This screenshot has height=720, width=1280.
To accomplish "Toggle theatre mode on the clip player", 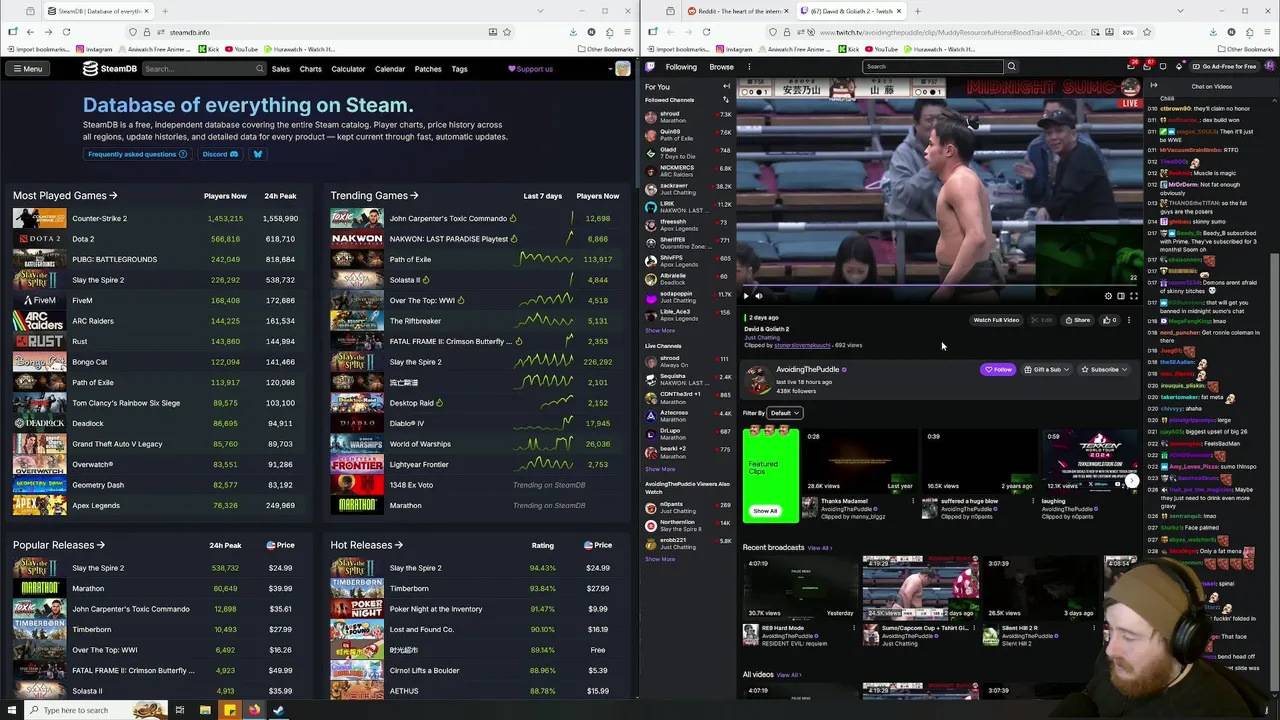I will [x=1121, y=296].
